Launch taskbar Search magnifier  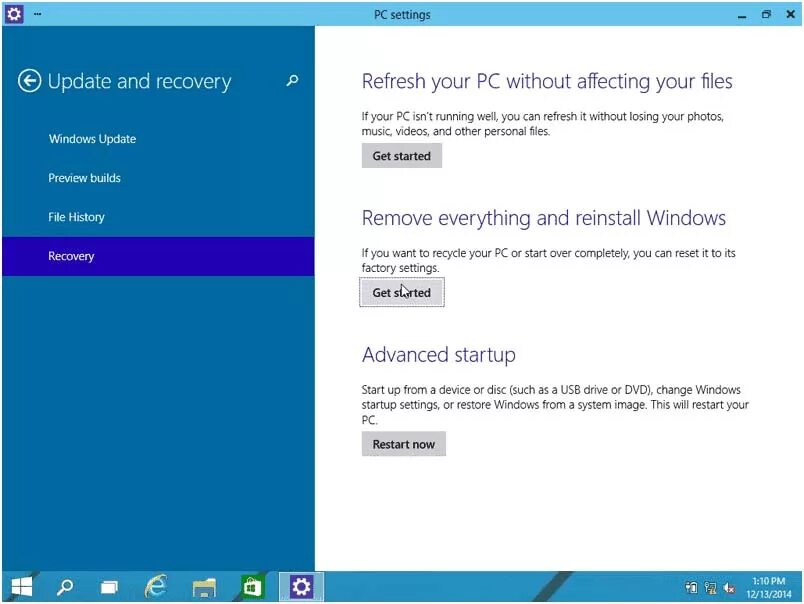65,587
